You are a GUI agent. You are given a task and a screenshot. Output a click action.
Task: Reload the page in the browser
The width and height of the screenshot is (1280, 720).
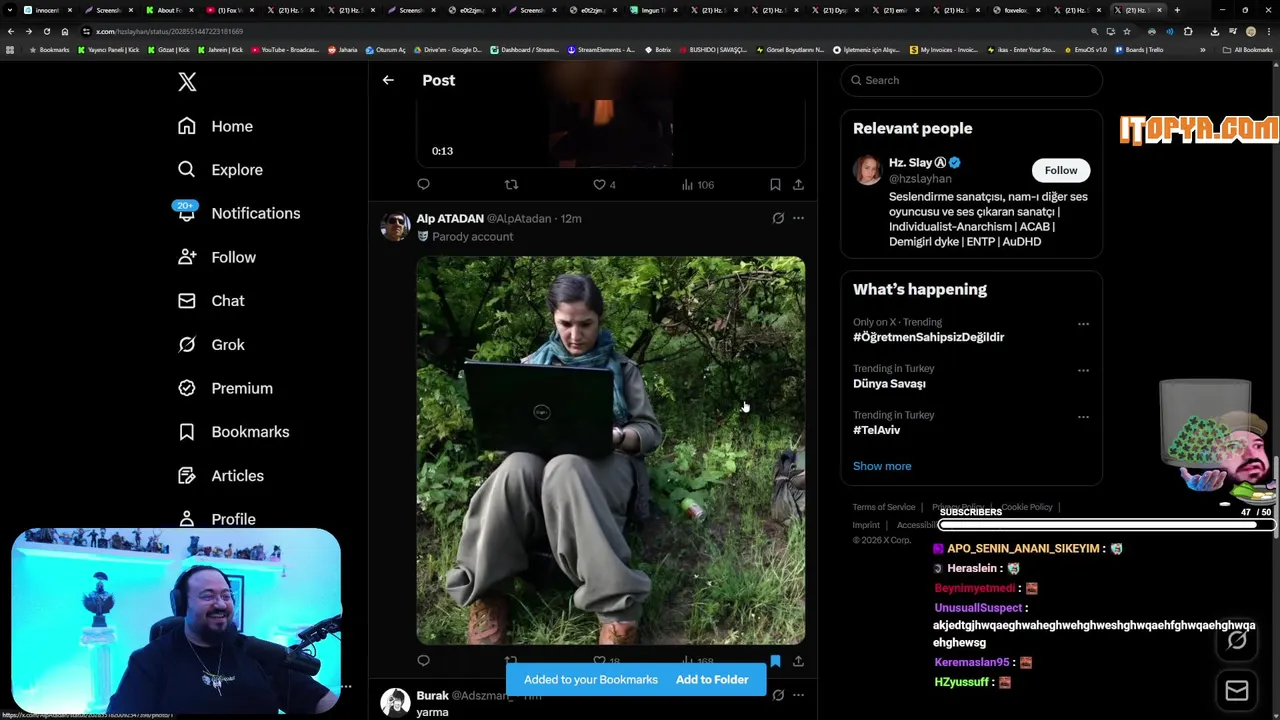[x=46, y=31]
